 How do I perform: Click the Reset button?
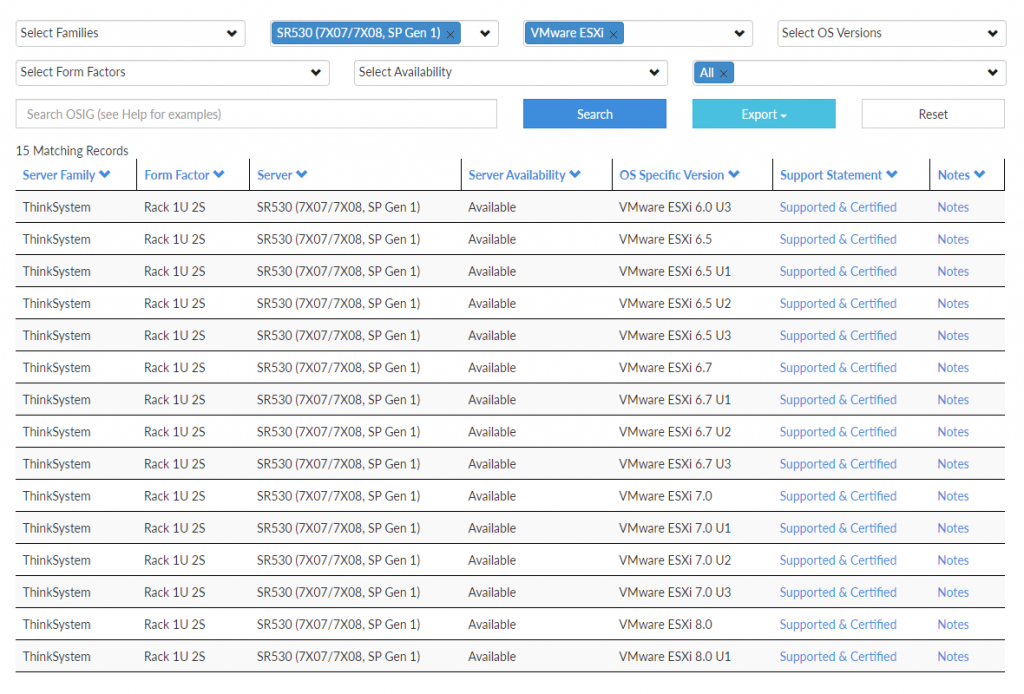[x=933, y=114]
